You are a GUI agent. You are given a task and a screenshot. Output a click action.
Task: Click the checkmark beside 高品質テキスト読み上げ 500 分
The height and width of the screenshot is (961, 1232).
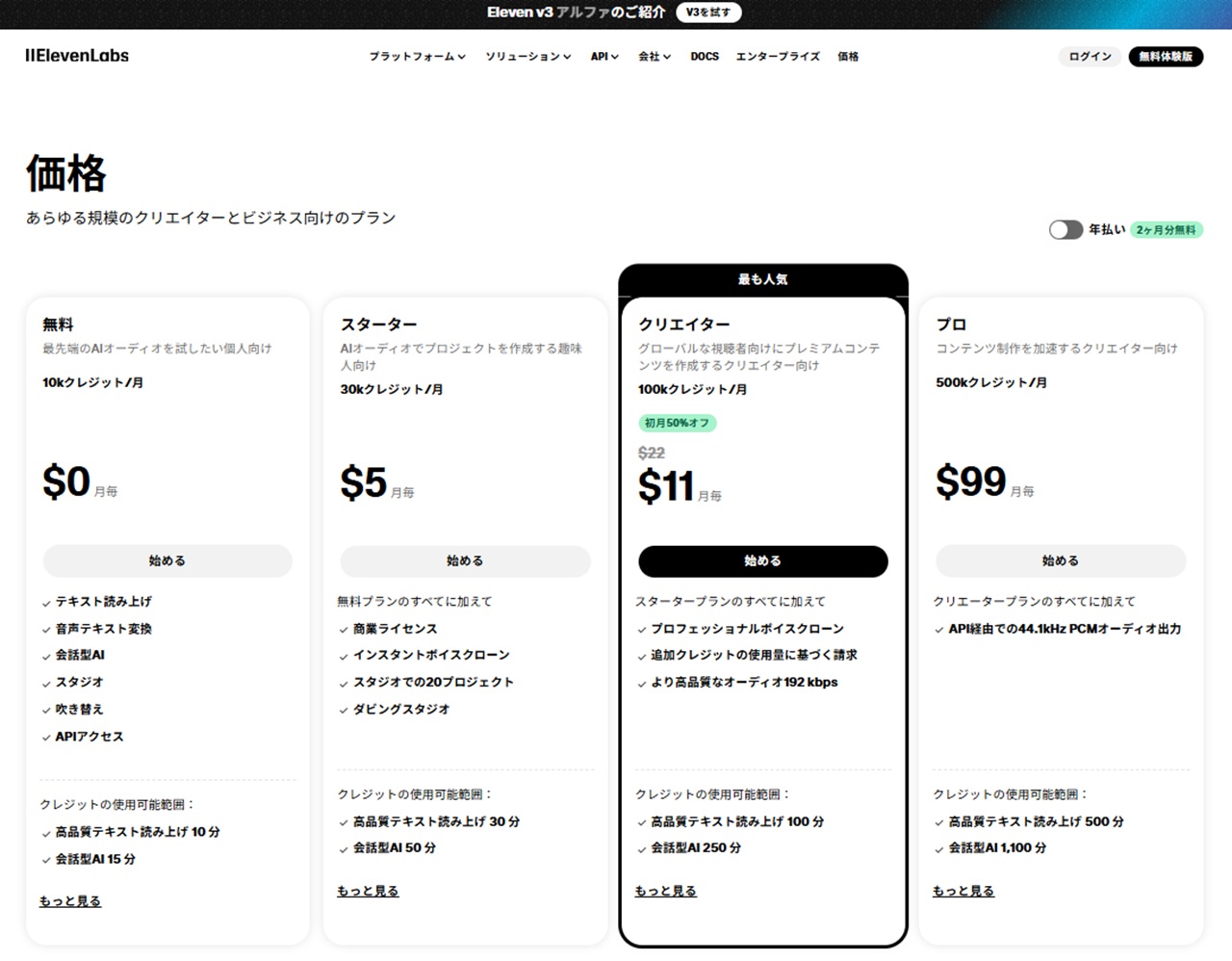[939, 823]
